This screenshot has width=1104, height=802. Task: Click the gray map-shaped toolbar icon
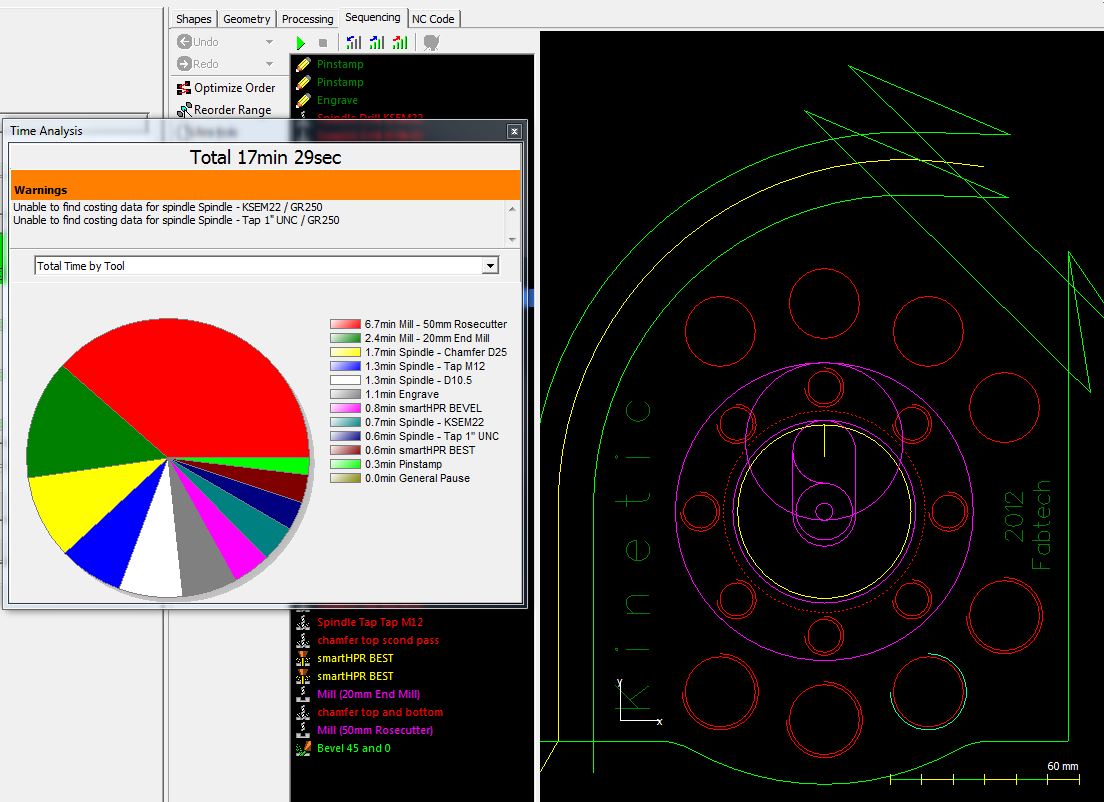(x=432, y=43)
